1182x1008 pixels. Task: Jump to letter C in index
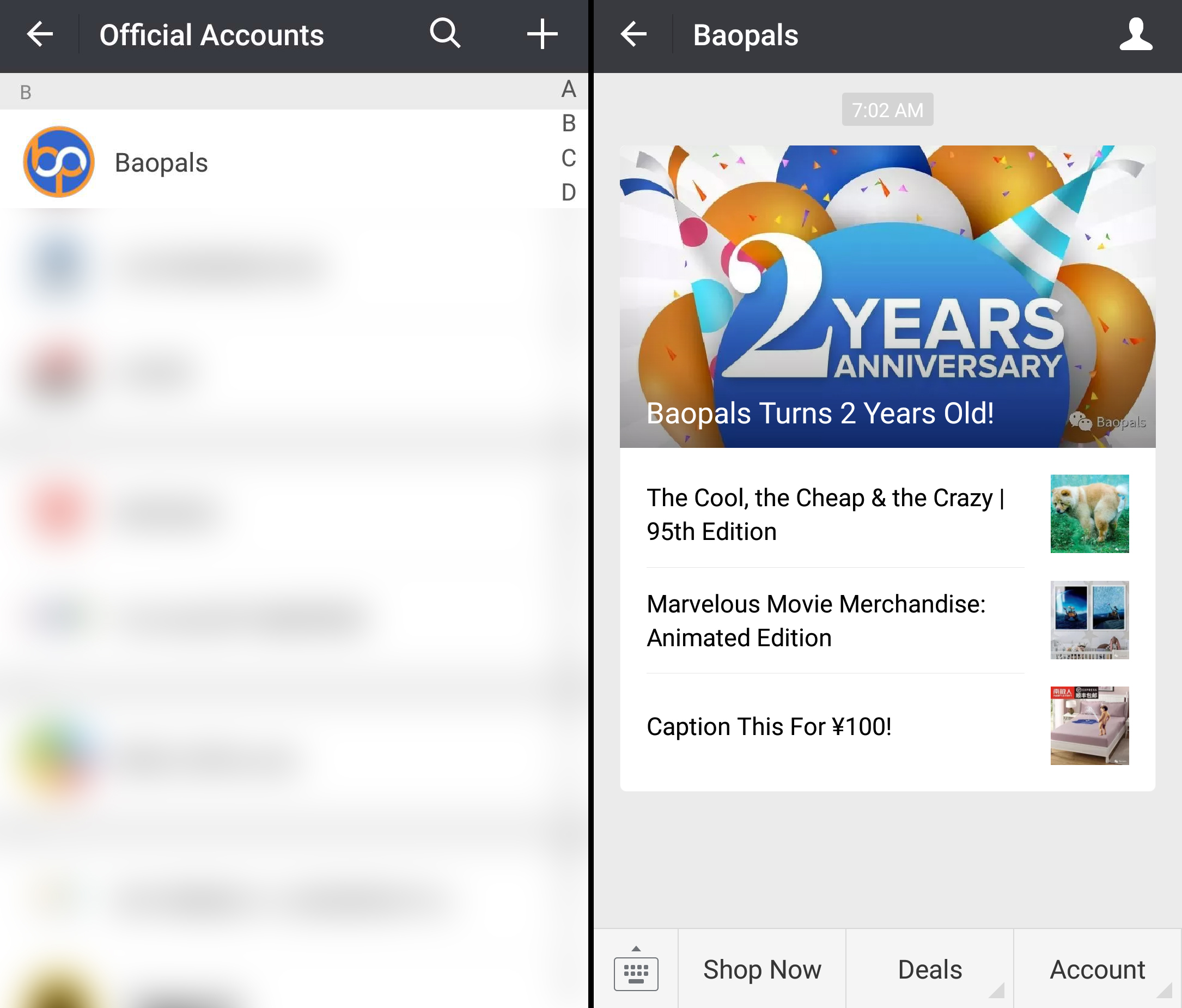tap(568, 158)
